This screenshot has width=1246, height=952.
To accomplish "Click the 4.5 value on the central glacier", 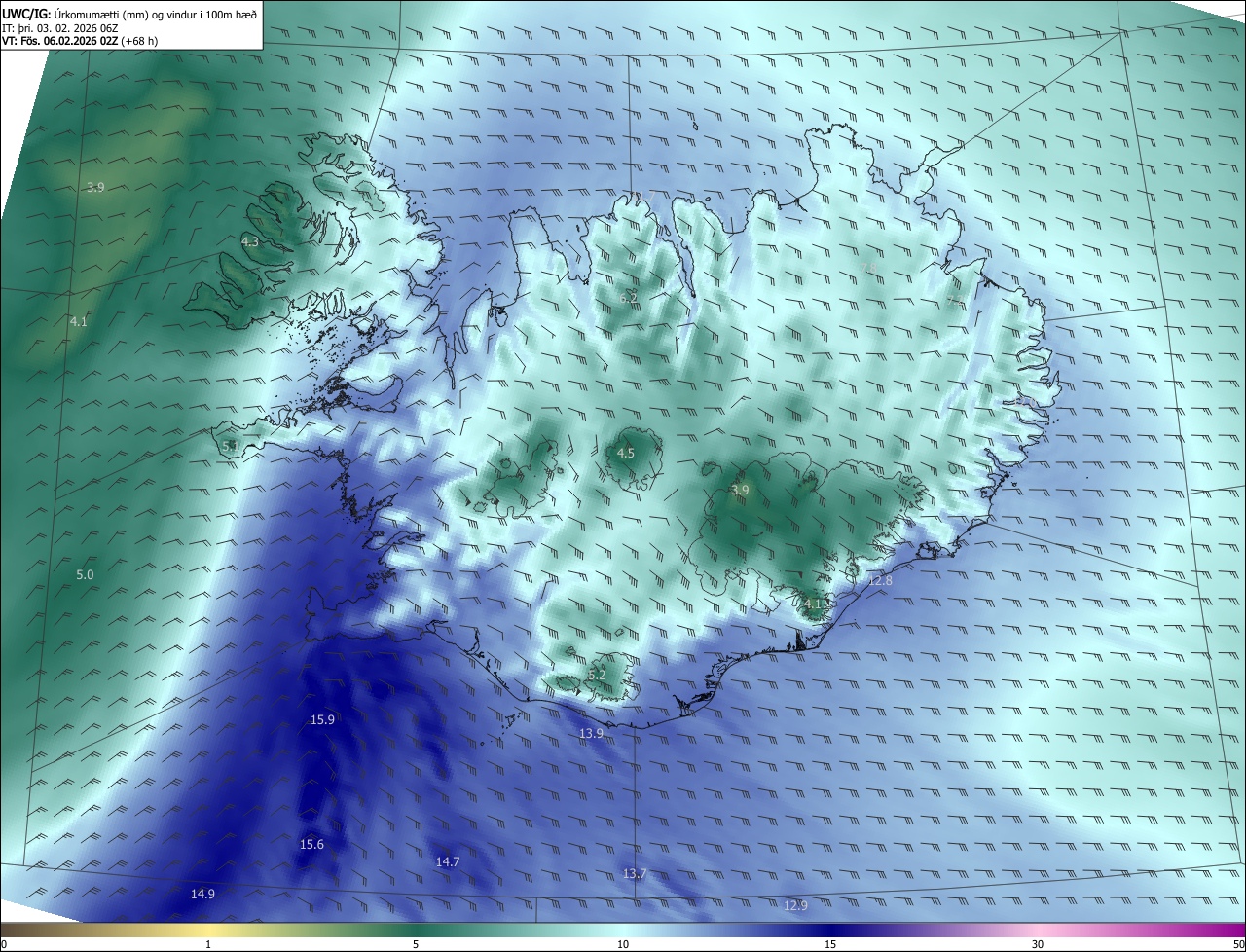I will tap(626, 454).
